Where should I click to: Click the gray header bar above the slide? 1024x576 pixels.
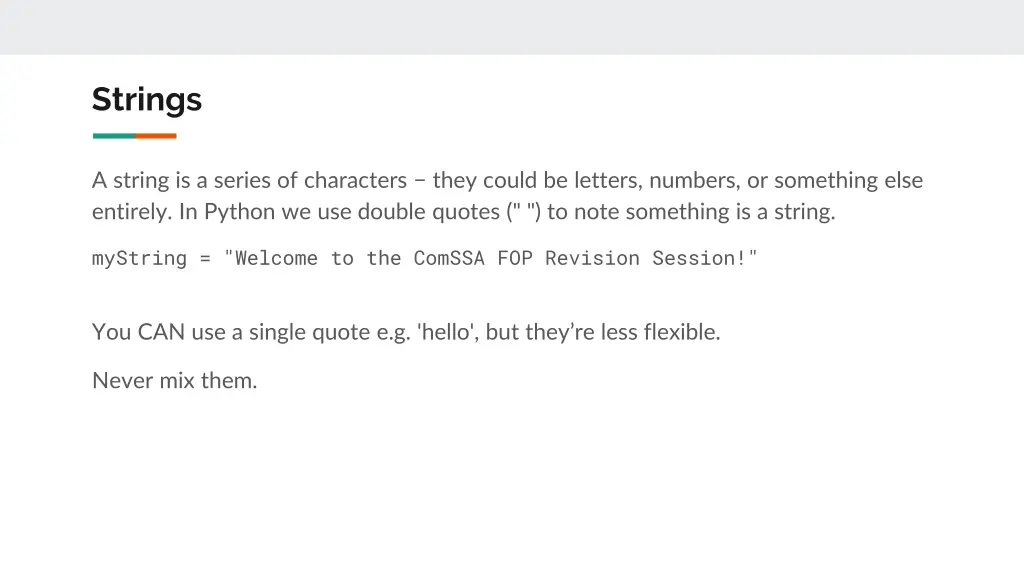click(x=512, y=27)
